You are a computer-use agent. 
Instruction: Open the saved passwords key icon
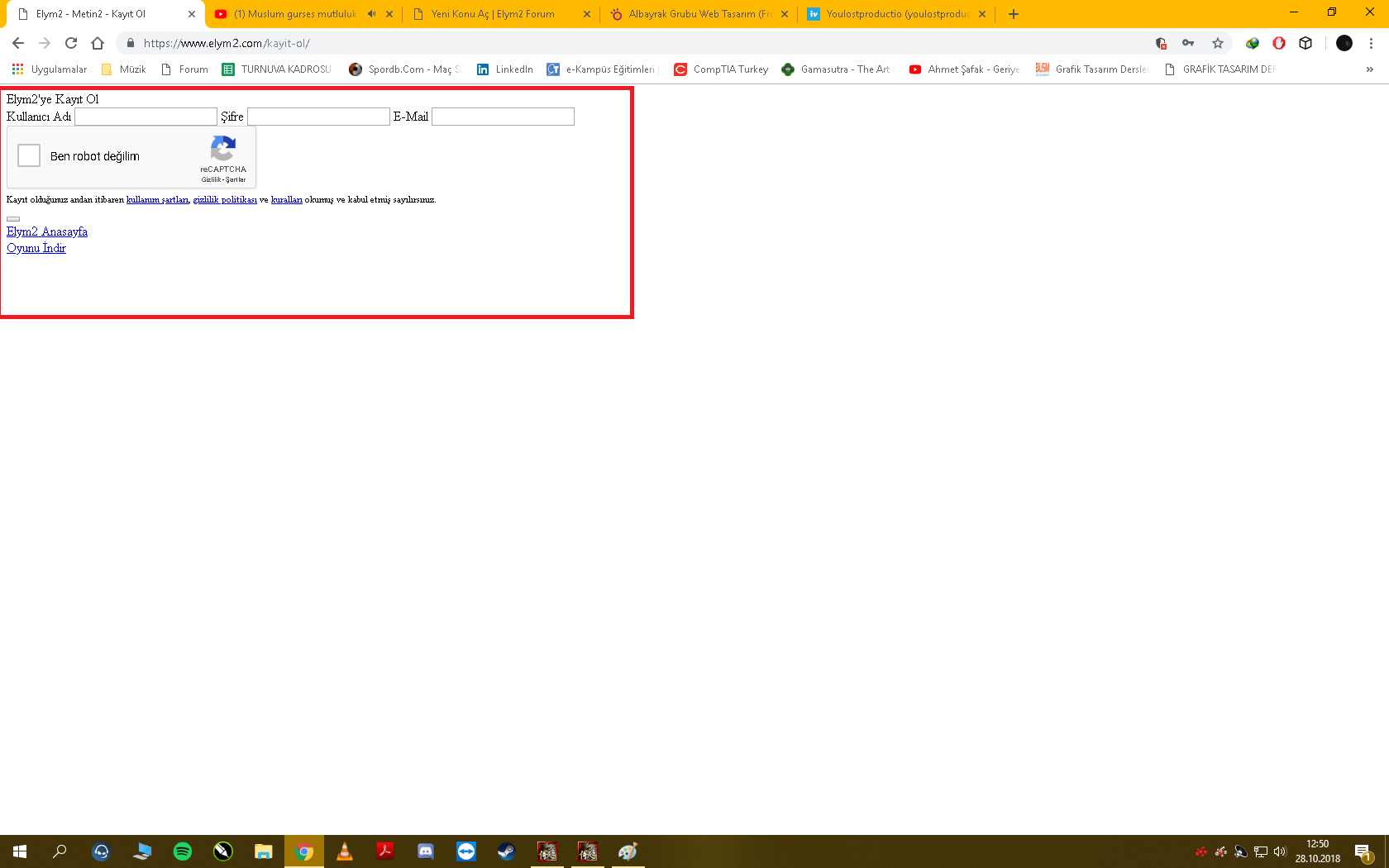coord(1188,43)
